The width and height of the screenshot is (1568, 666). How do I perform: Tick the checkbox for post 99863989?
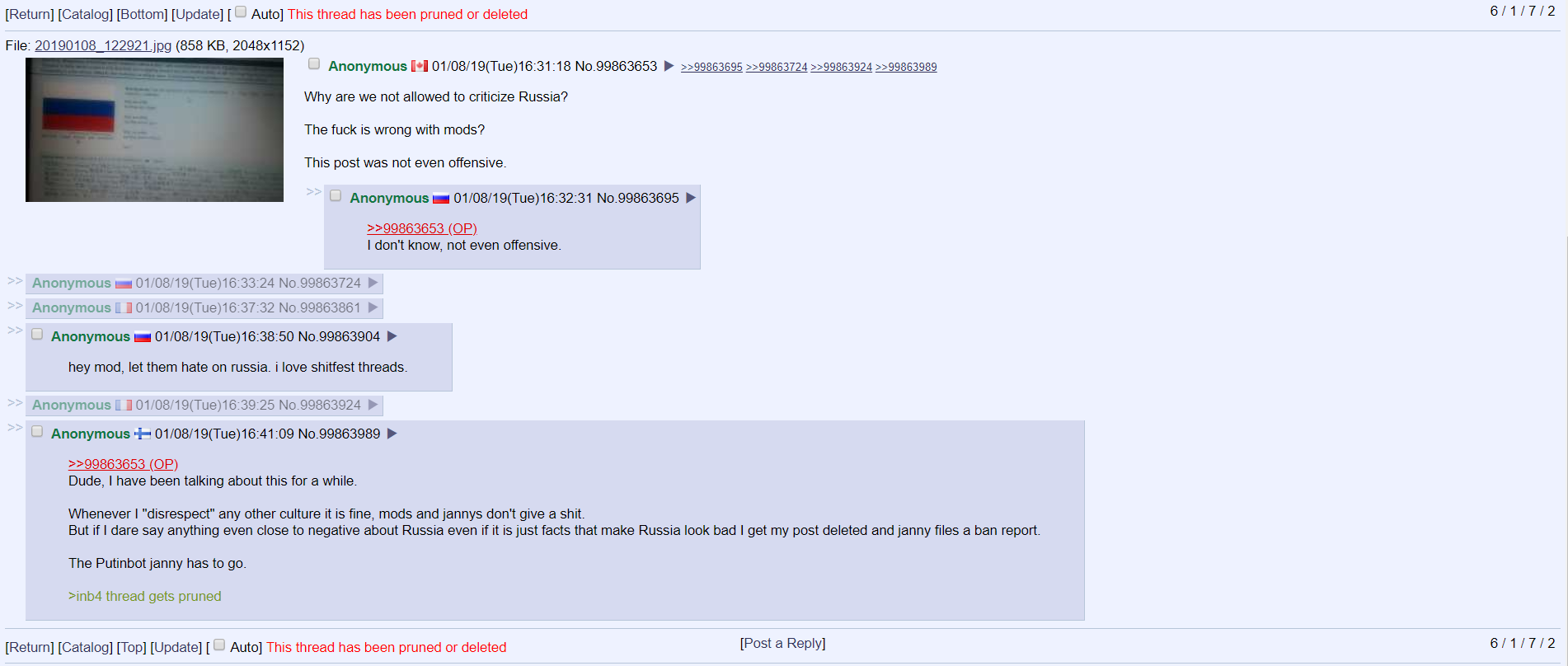click(37, 432)
